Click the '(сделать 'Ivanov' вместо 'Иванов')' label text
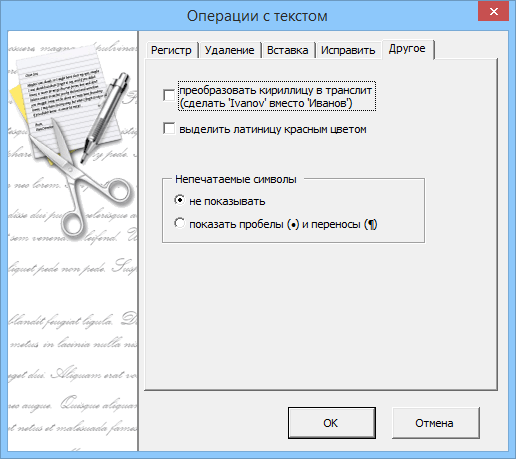This screenshot has height=459, width=516. [266, 103]
